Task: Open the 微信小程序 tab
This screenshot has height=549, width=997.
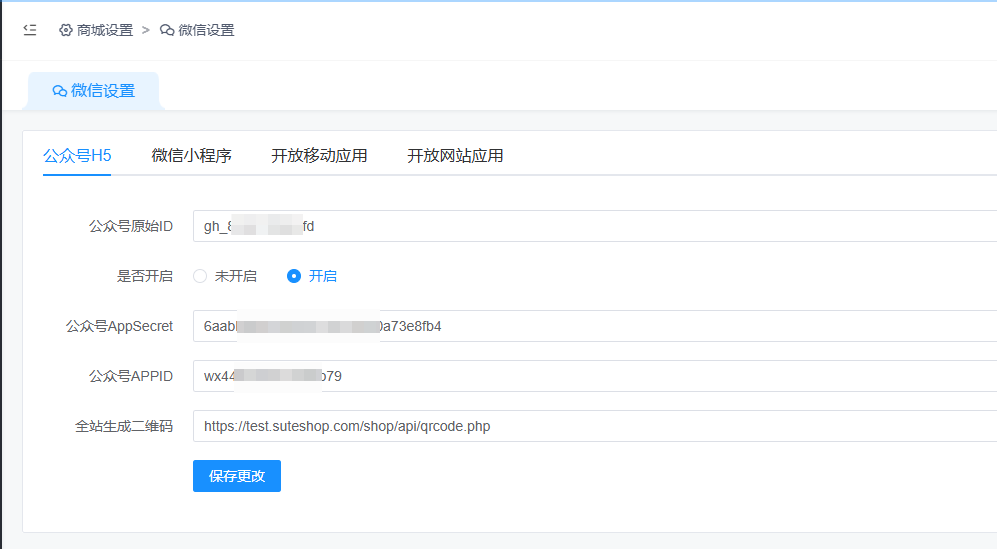Action: 191,155
